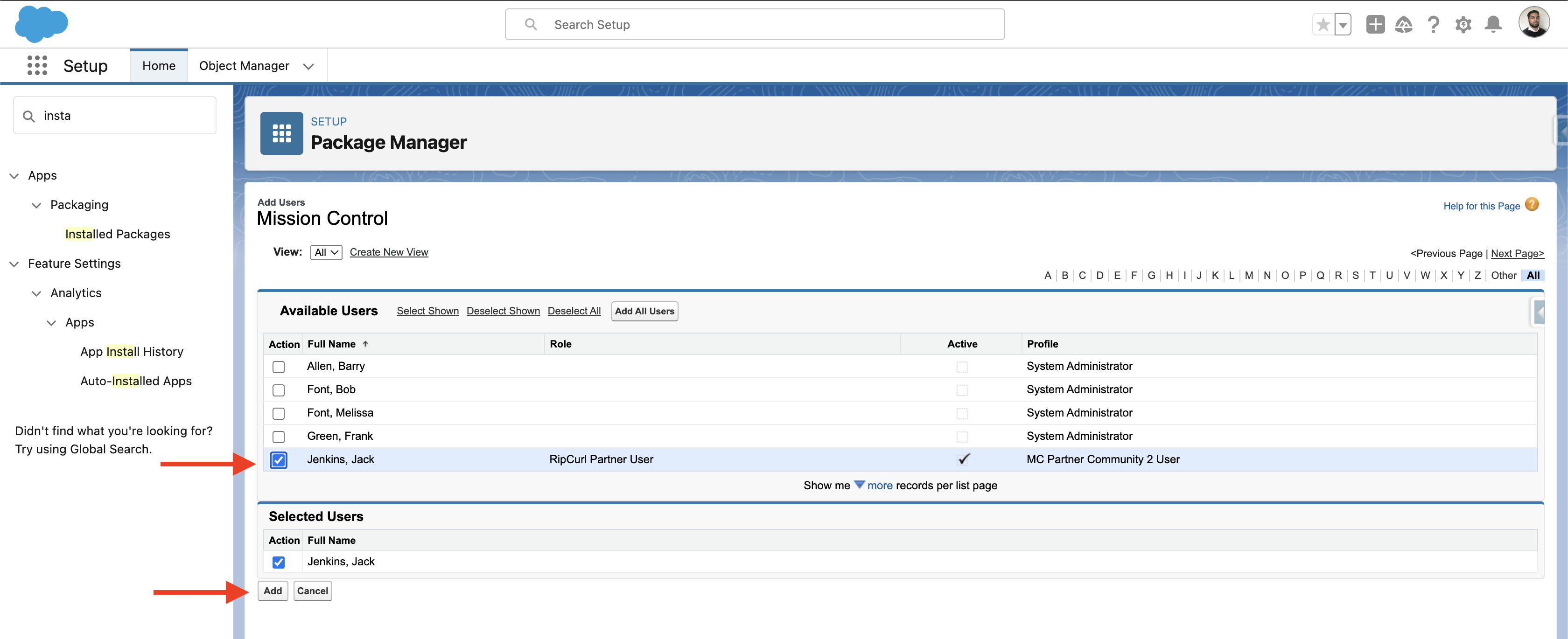Check the checkbox for Allen, Barry
Viewport: 1568px width, 639px height.
(x=279, y=367)
